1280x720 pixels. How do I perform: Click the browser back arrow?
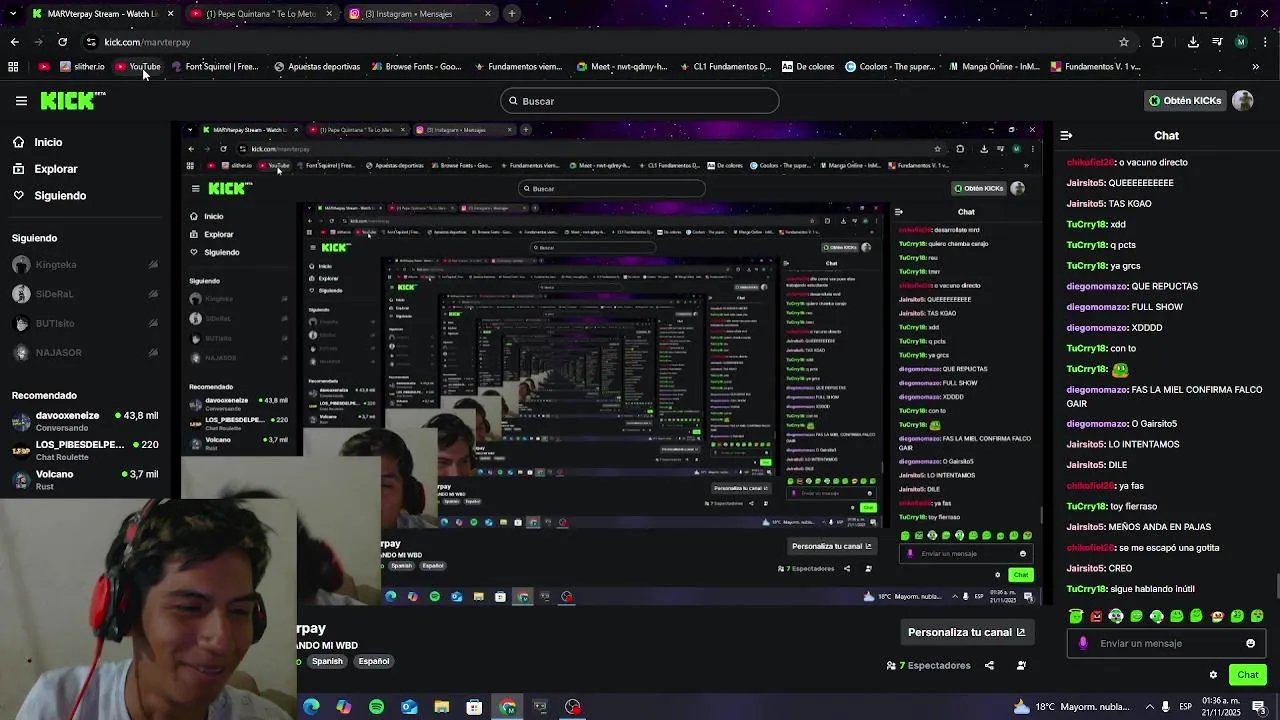(x=14, y=42)
